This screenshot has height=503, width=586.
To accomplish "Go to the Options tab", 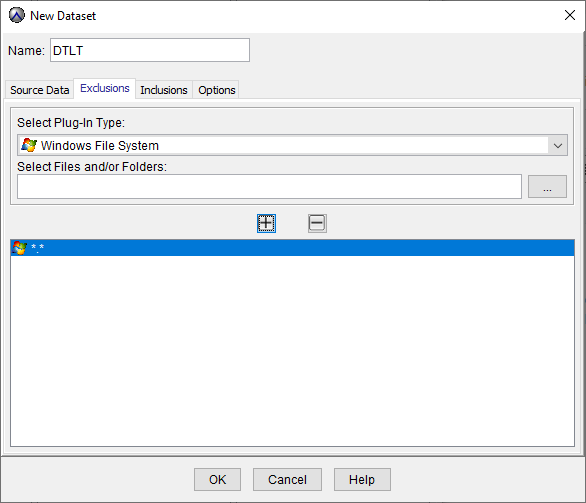I will click(x=216, y=90).
